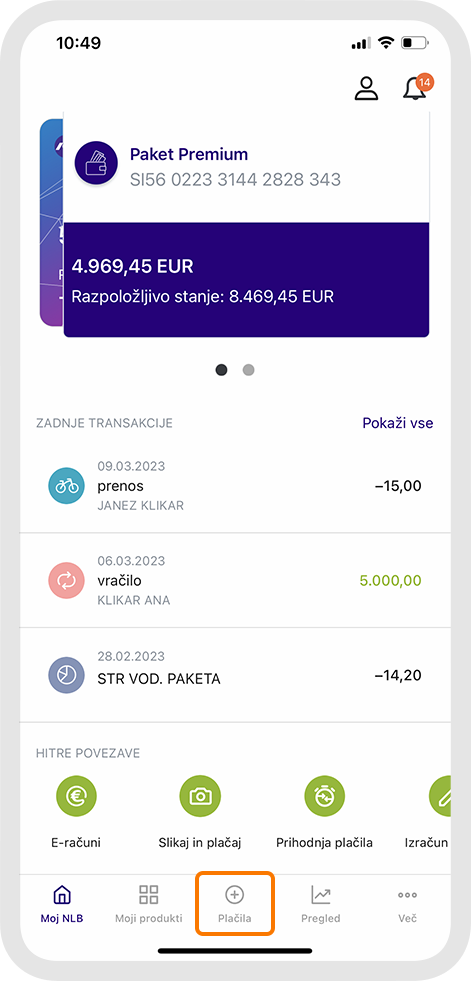The height and width of the screenshot is (981, 471).
Task: Open notifications bell with 14 badge
Action: [417, 88]
